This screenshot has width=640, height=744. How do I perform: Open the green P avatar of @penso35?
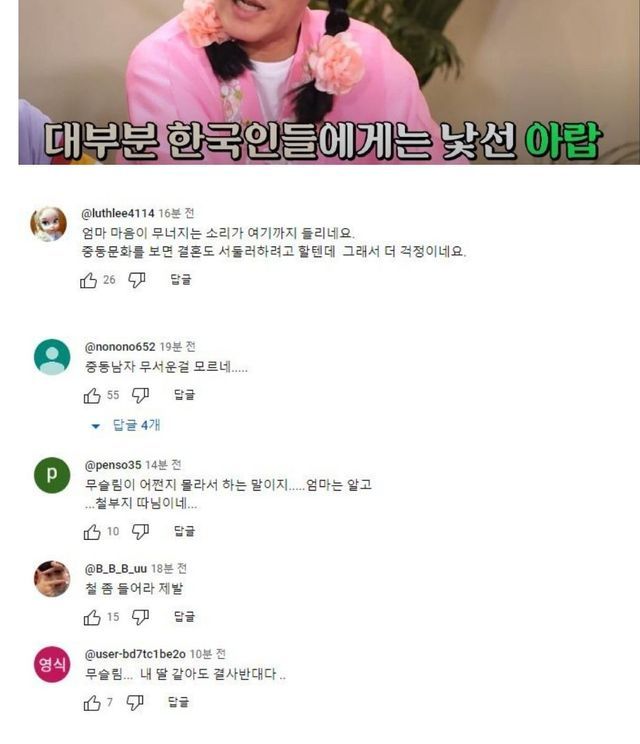[x=52, y=475]
